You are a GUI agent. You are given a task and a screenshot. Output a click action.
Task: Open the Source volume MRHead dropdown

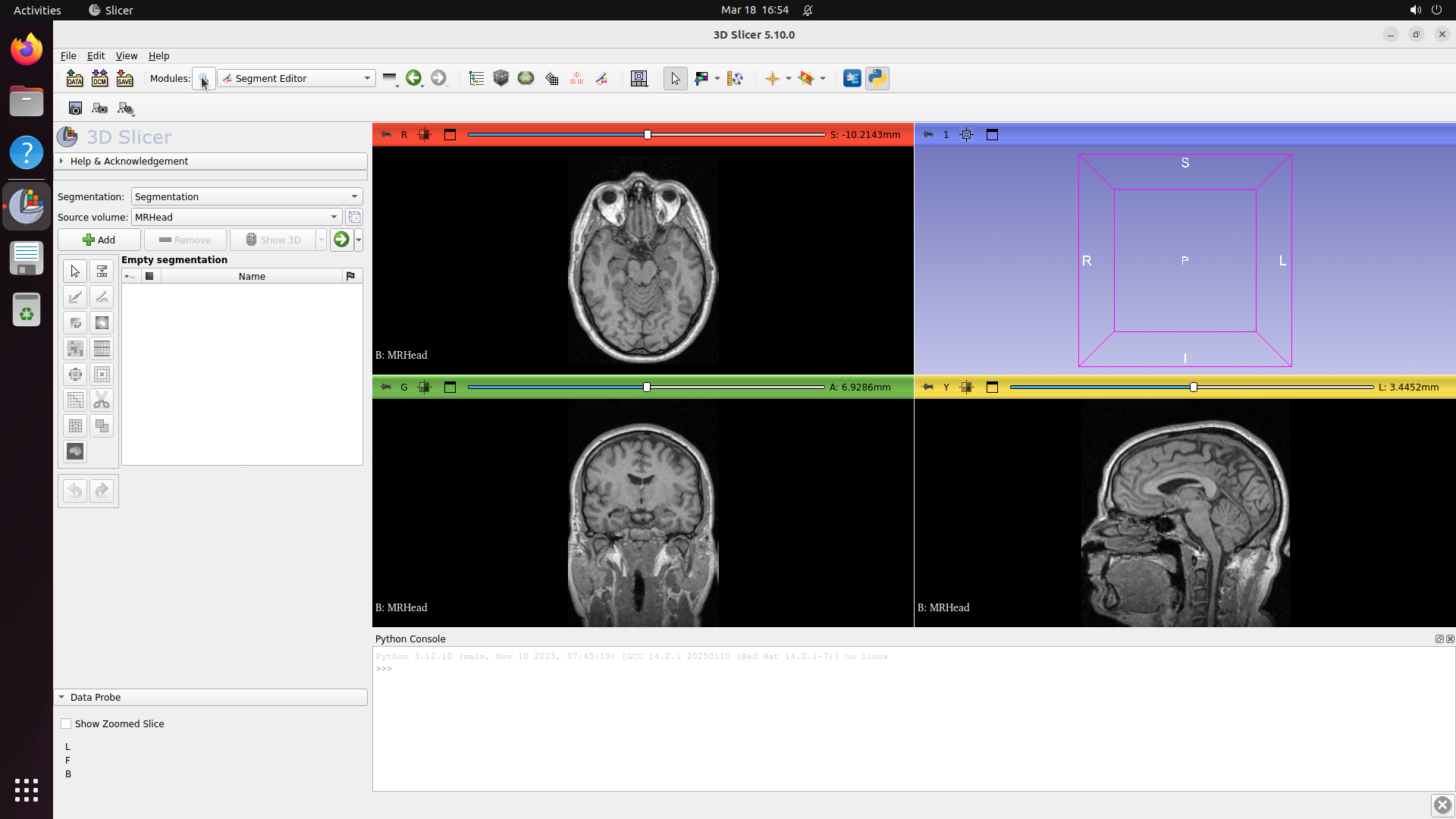236,217
